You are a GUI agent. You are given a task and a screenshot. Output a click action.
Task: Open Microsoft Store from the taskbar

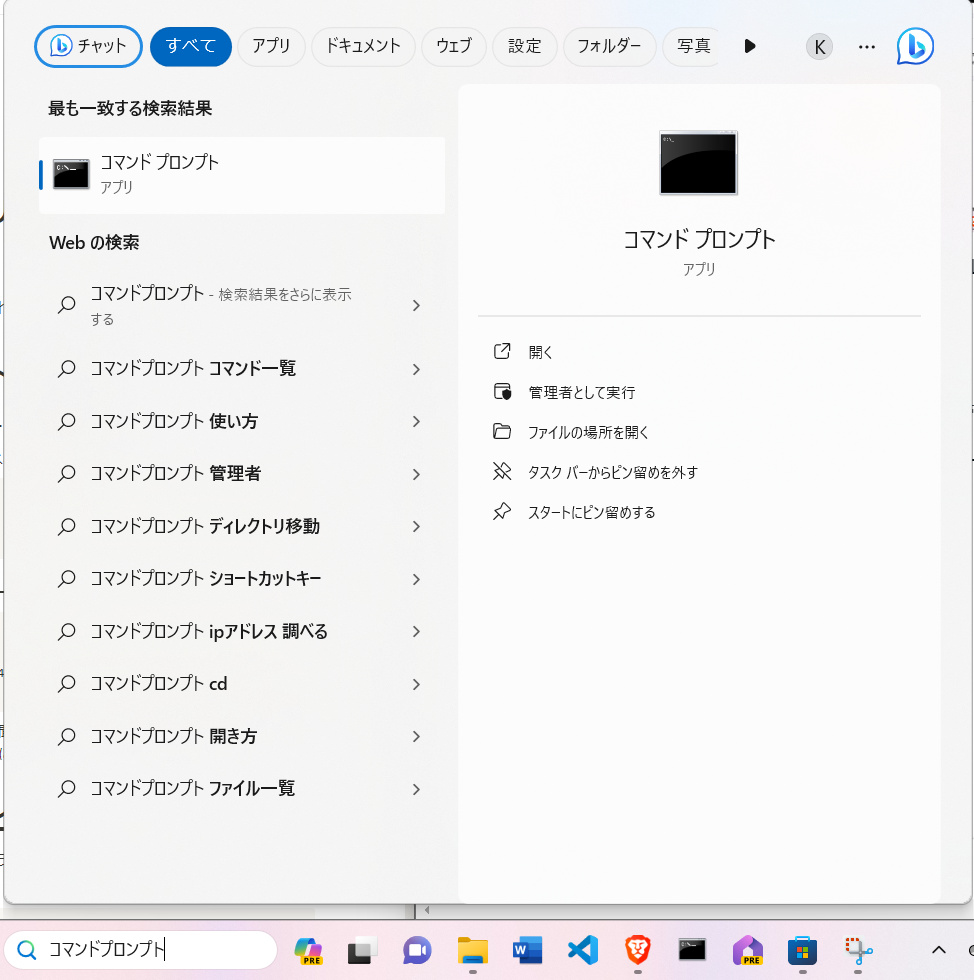tap(802, 950)
